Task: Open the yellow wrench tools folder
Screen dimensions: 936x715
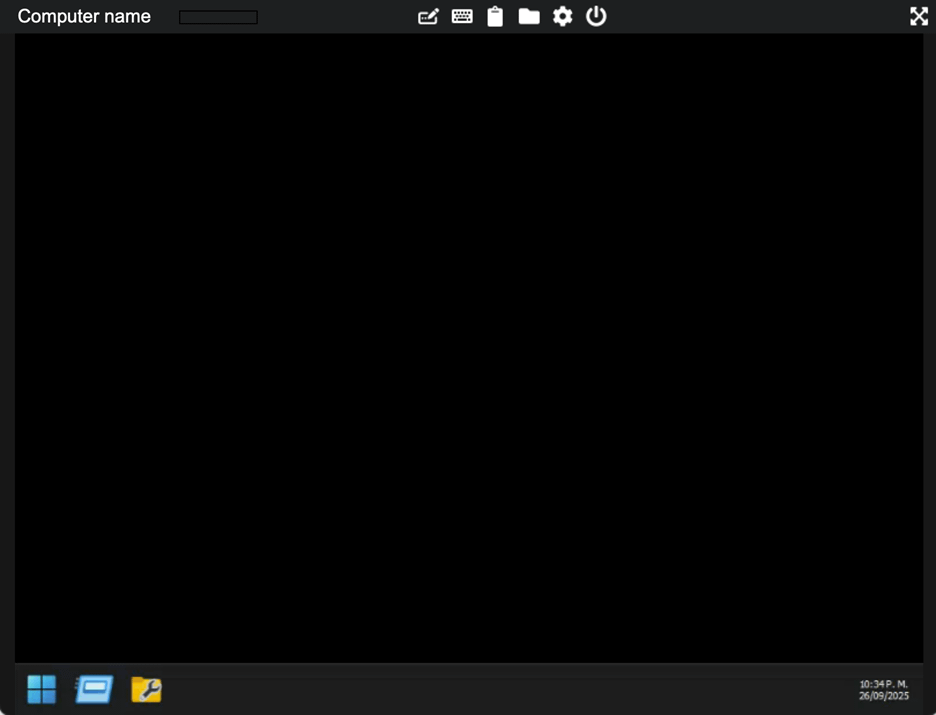Action: [146, 689]
